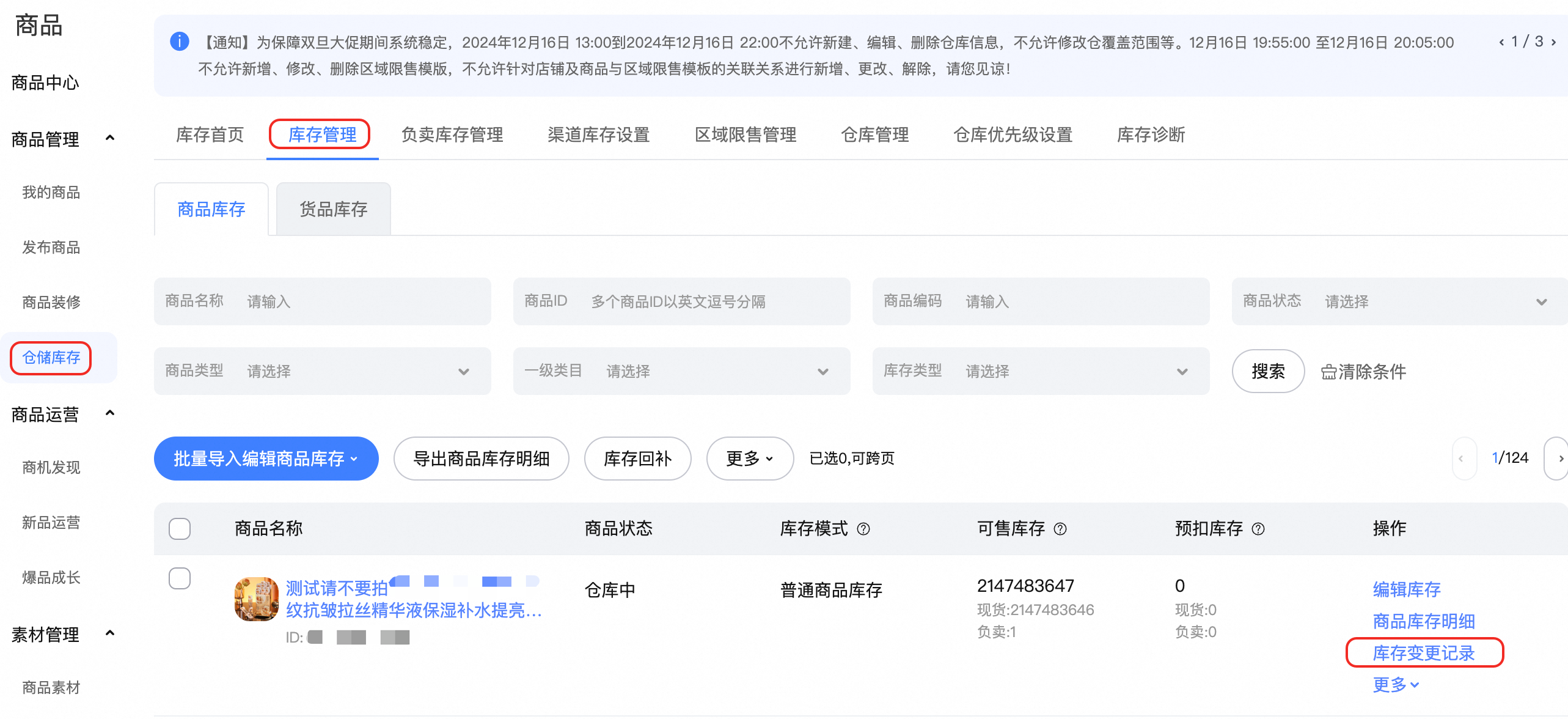Screen dimensions: 1568x719
Task: Click help icon beside 库存模式
Action: [863, 529]
